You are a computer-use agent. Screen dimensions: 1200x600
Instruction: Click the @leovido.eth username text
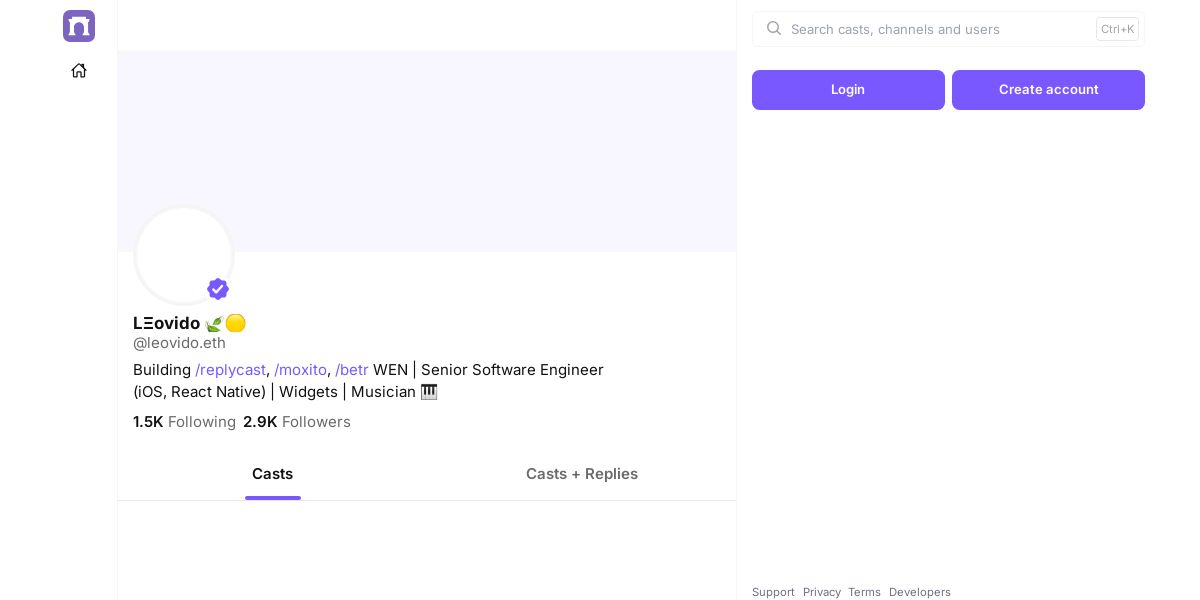coord(179,343)
